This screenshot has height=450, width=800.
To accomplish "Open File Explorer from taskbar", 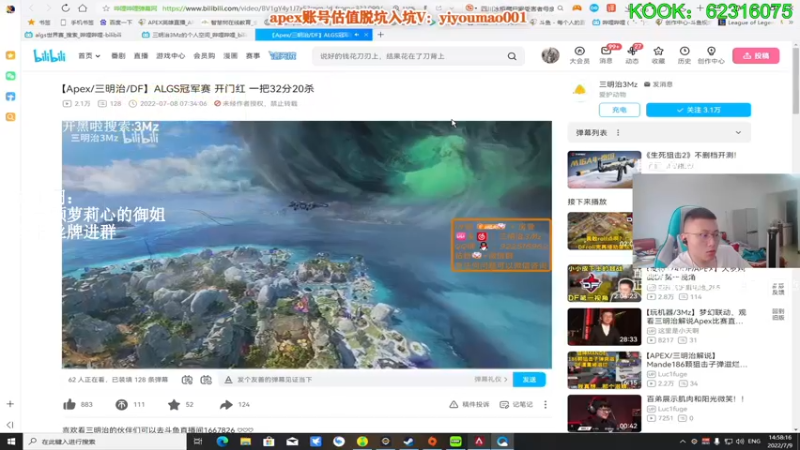I will point(245,441).
